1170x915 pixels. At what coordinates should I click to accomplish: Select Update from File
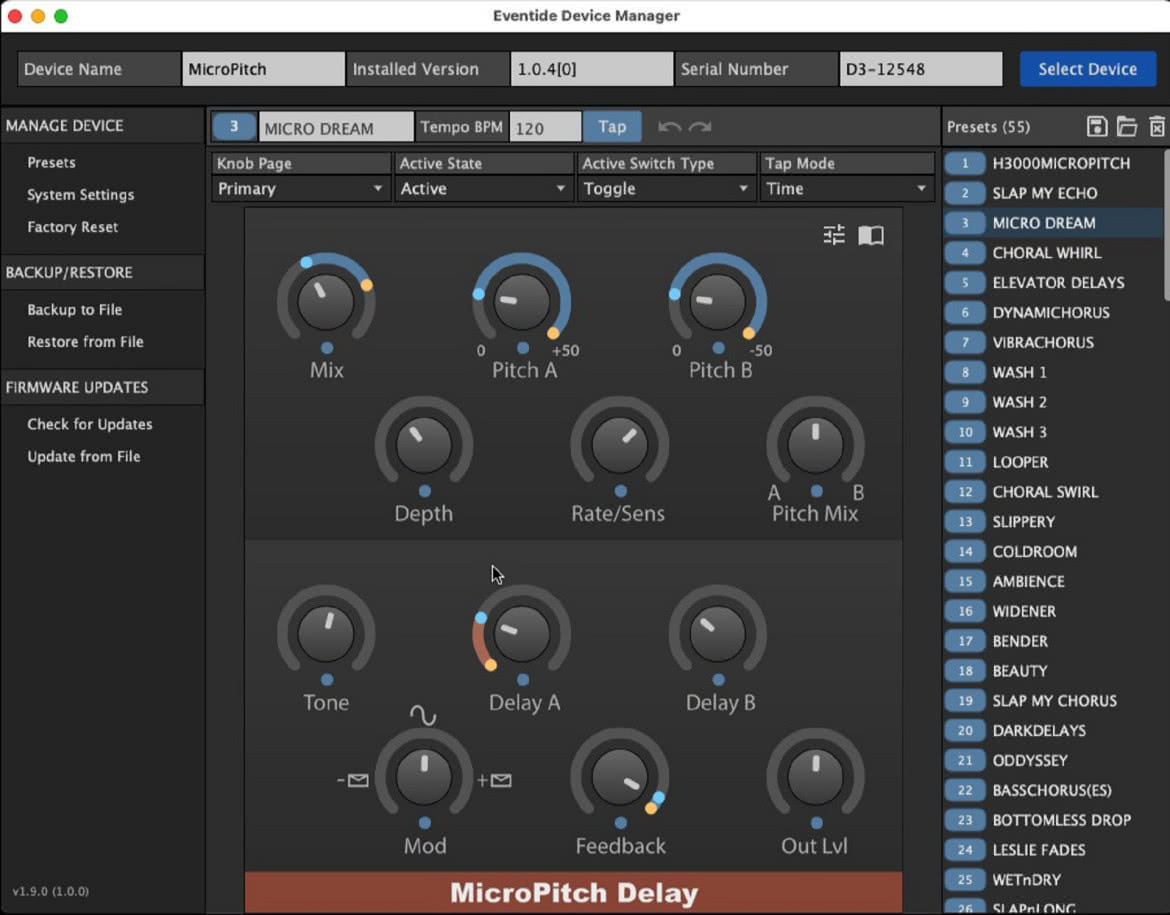click(x=84, y=456)
